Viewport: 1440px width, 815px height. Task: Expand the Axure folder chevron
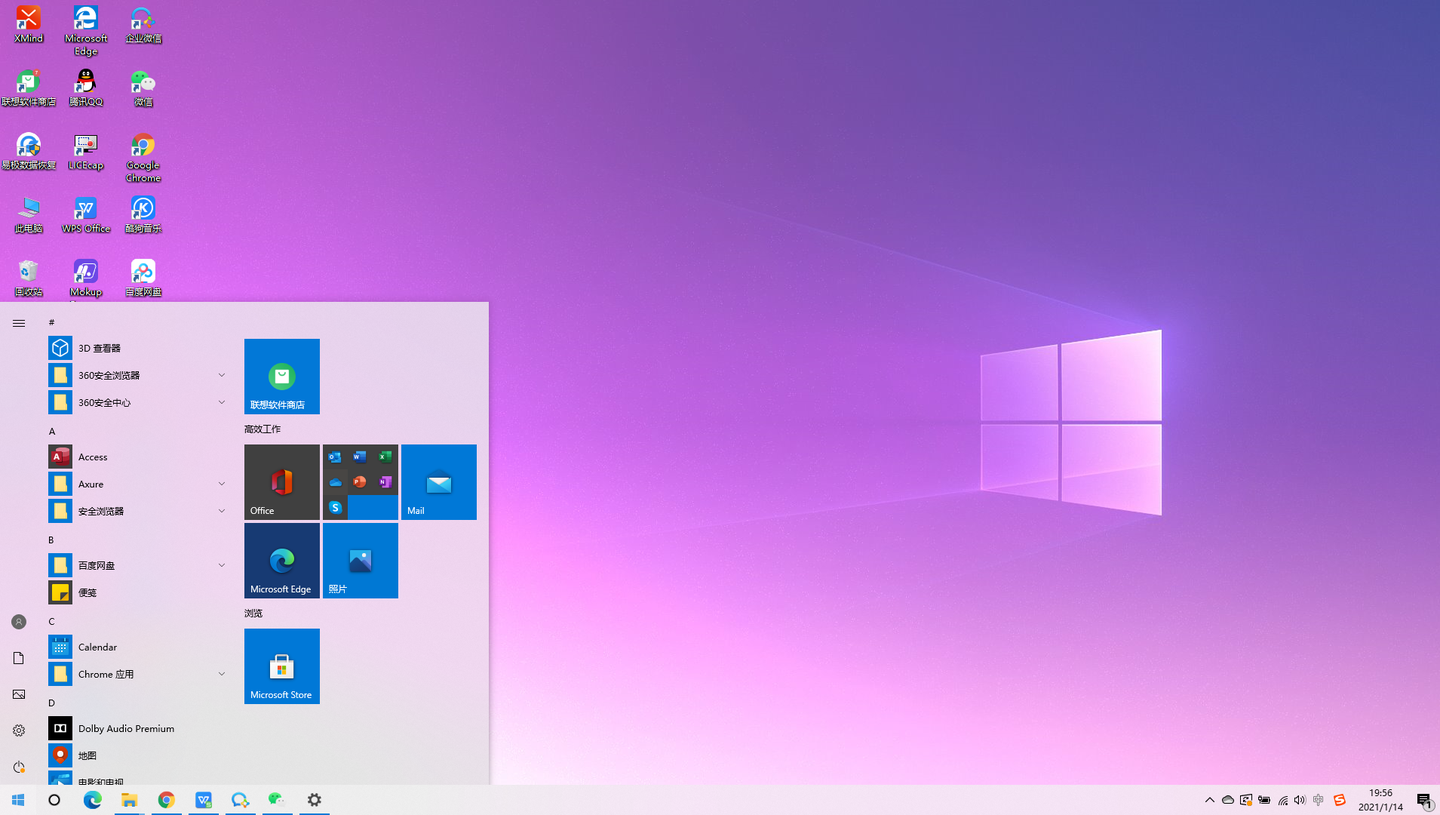pos(221,483)
